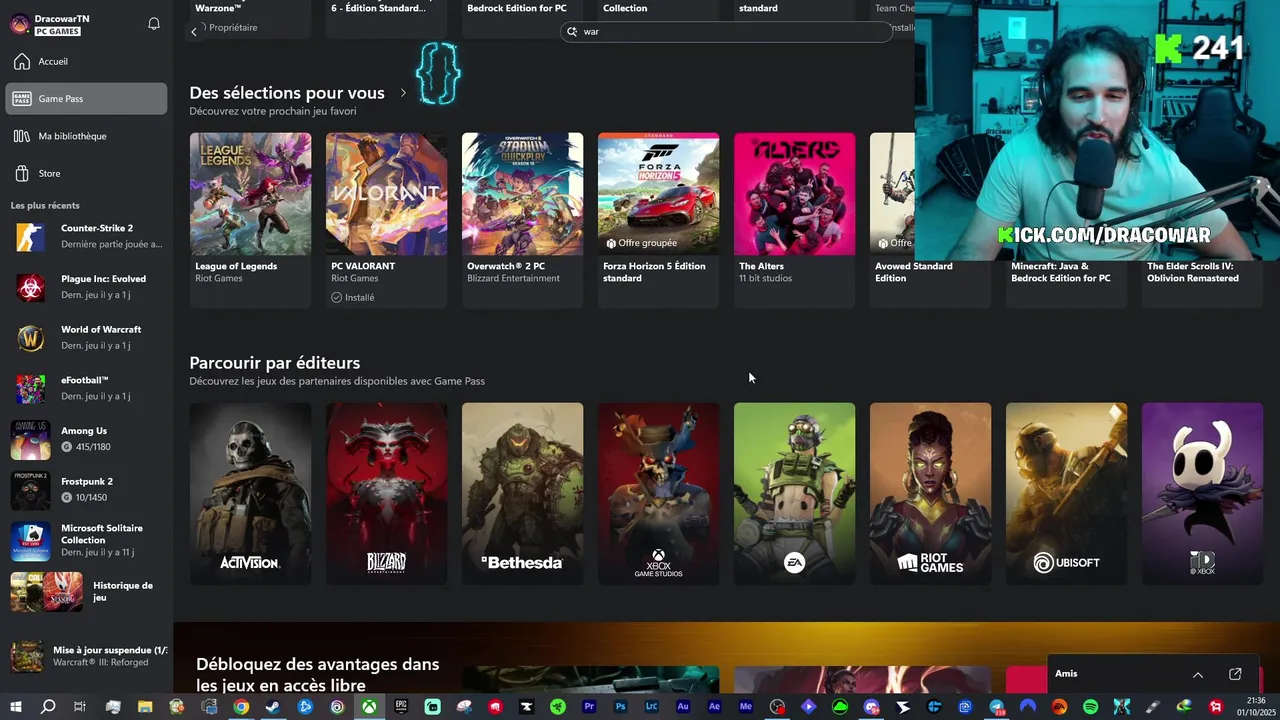Open the EA app from the taskbar

1059,707
